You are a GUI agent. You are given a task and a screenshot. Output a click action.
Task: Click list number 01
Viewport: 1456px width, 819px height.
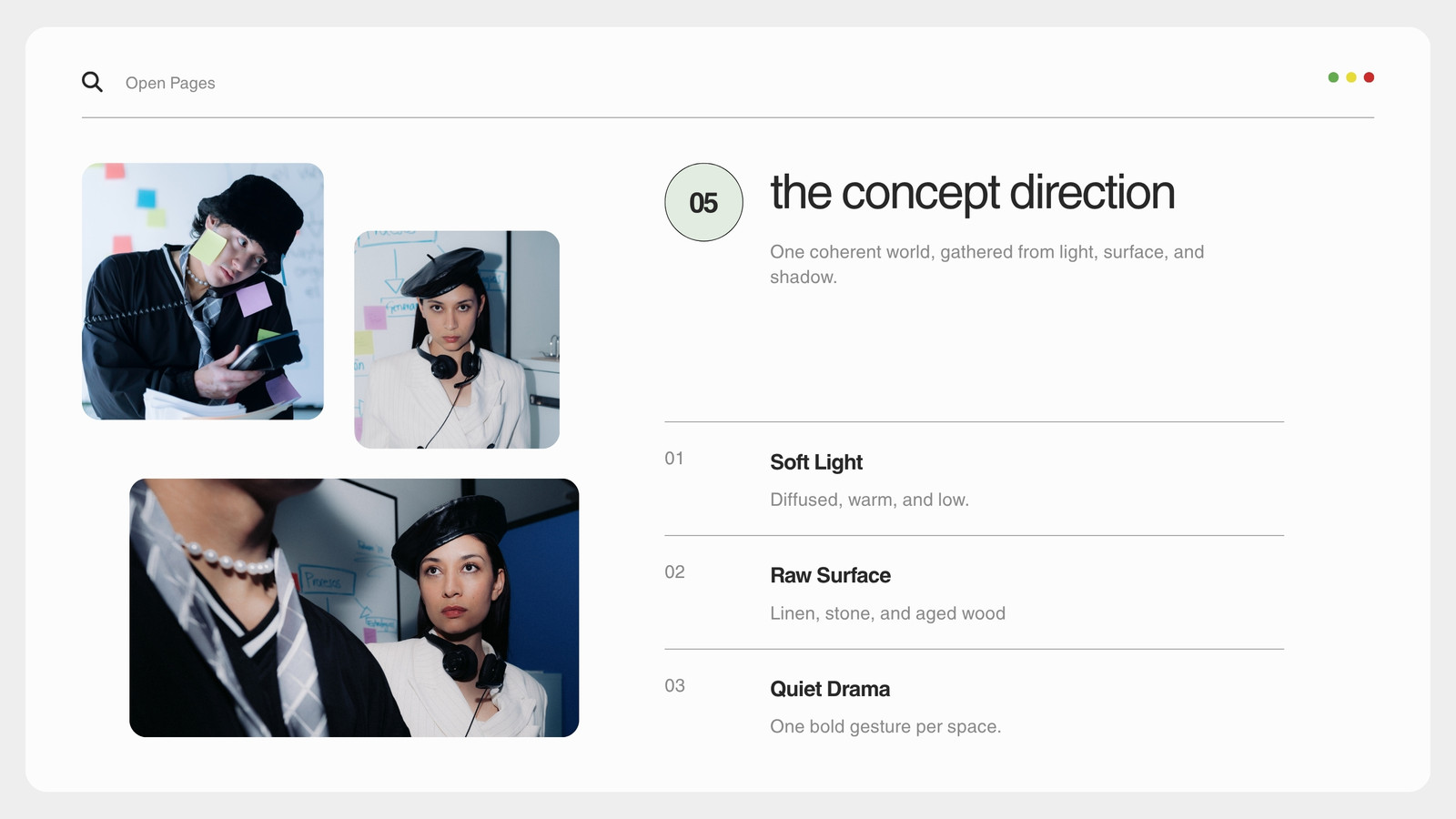pos(674,459)
